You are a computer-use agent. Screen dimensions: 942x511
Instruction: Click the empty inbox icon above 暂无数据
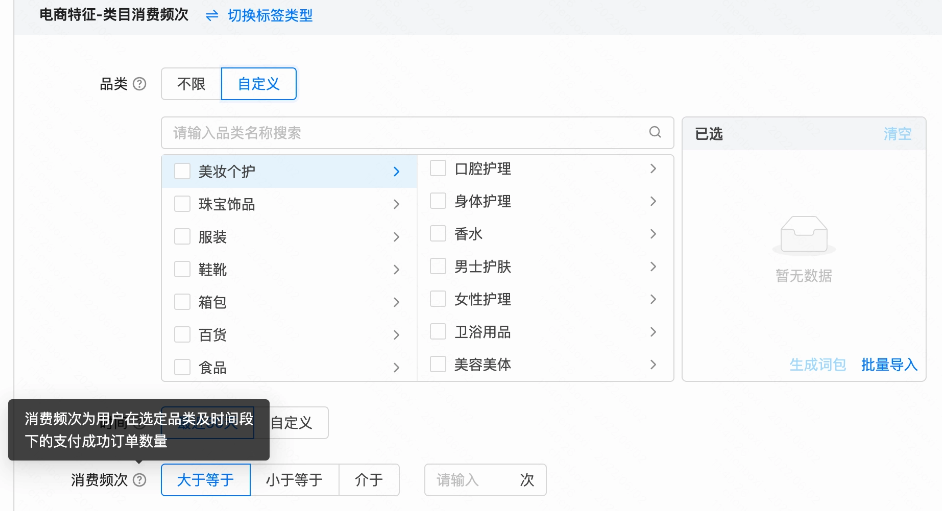click(x=803, y=237)
